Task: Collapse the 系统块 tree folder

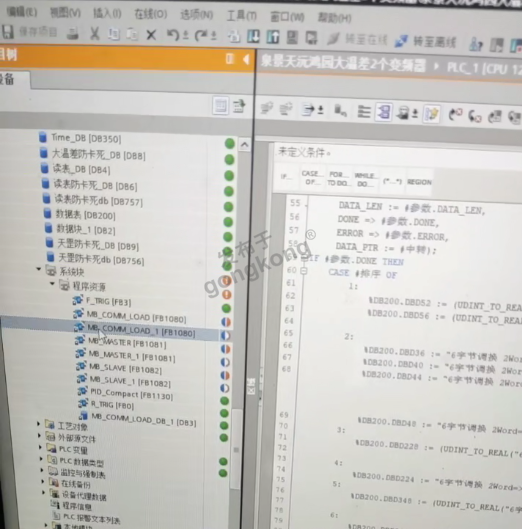Action: (38, 269)
